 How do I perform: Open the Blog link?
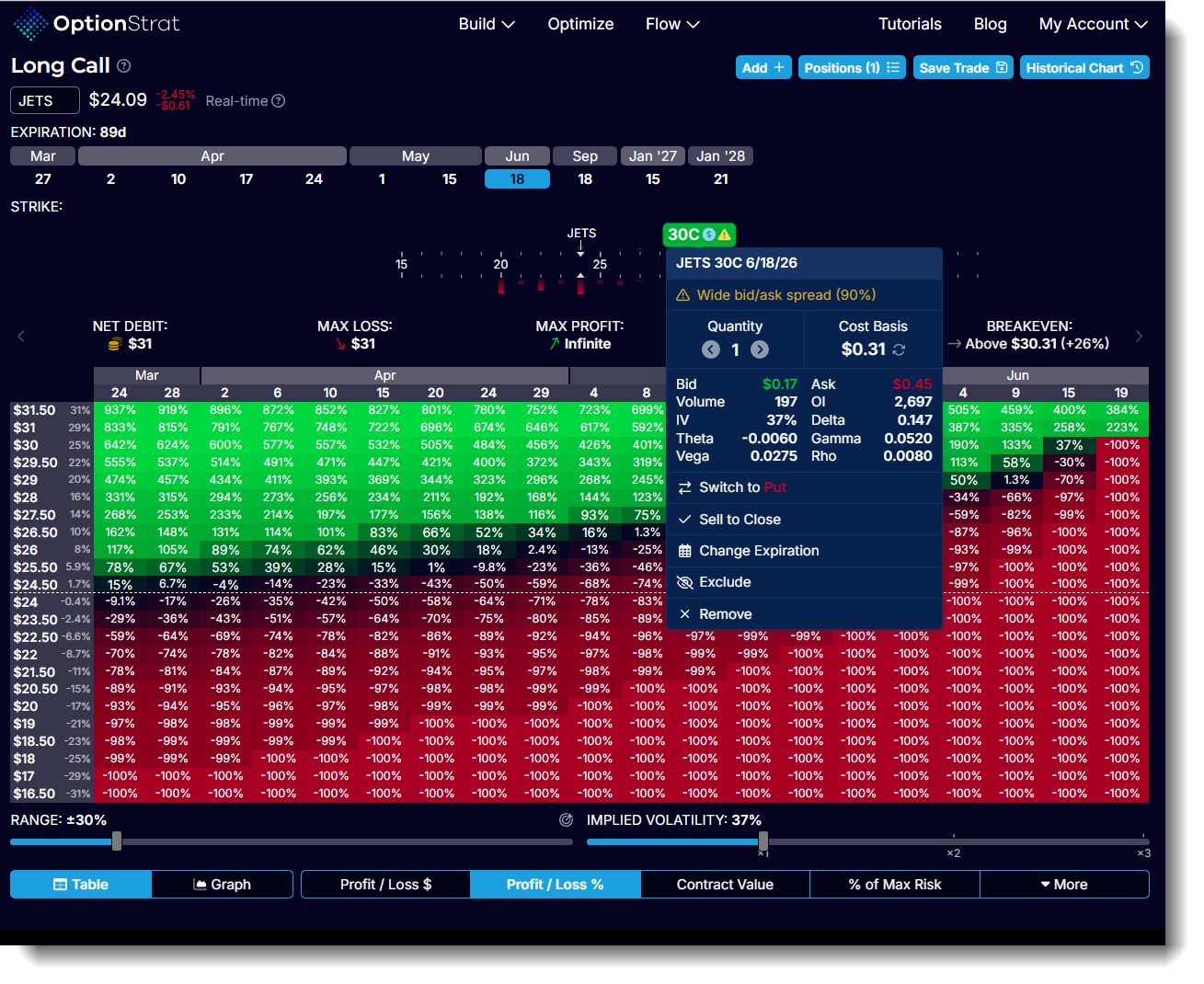990,24
